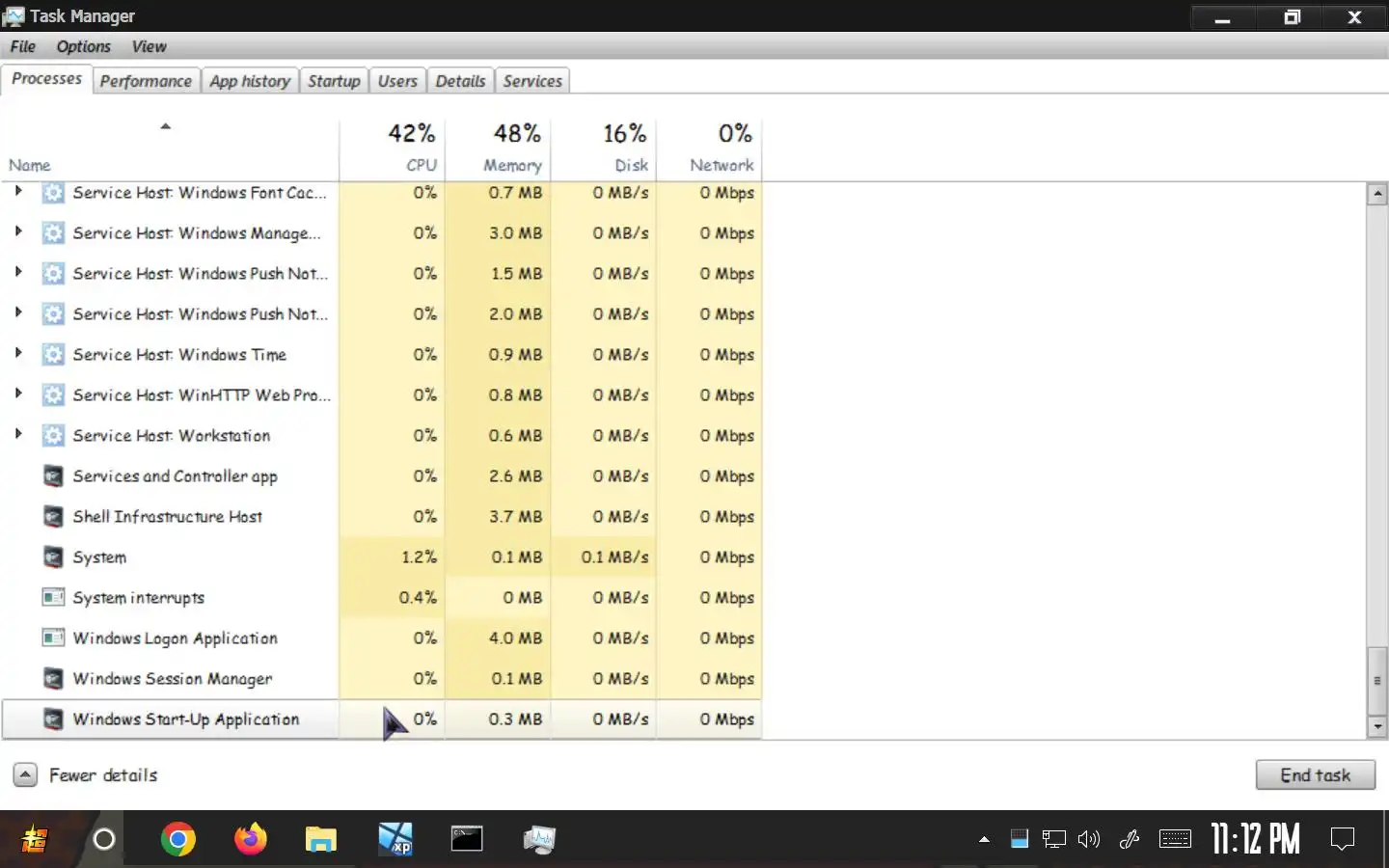Switch to the App history tab
Screen dimensions: 1389x868
click(x=250, y=81)
